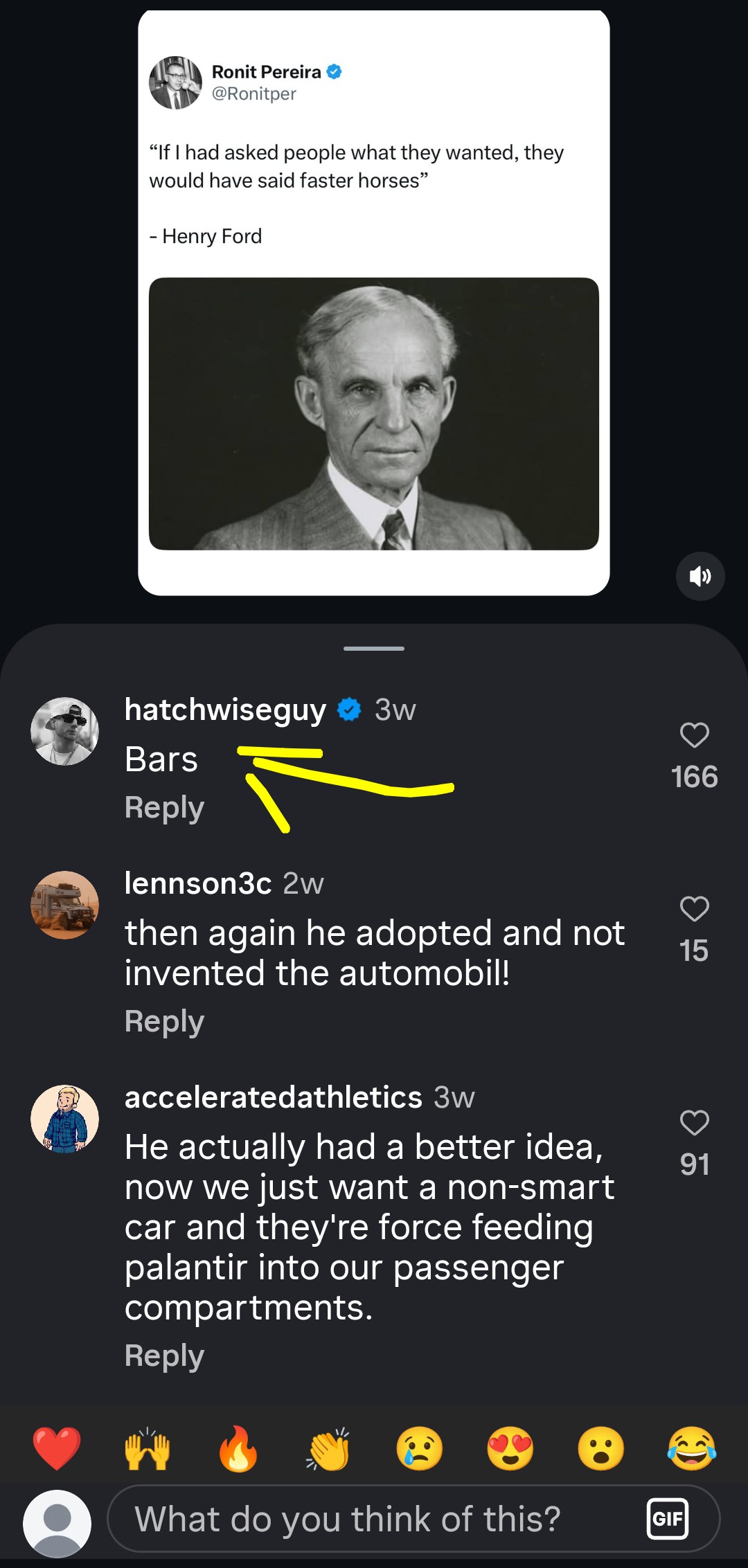This screenshot has height=1568, width=748.
Task: Send the clapping hands emoji reaction
Action: tap(329, 1448)
